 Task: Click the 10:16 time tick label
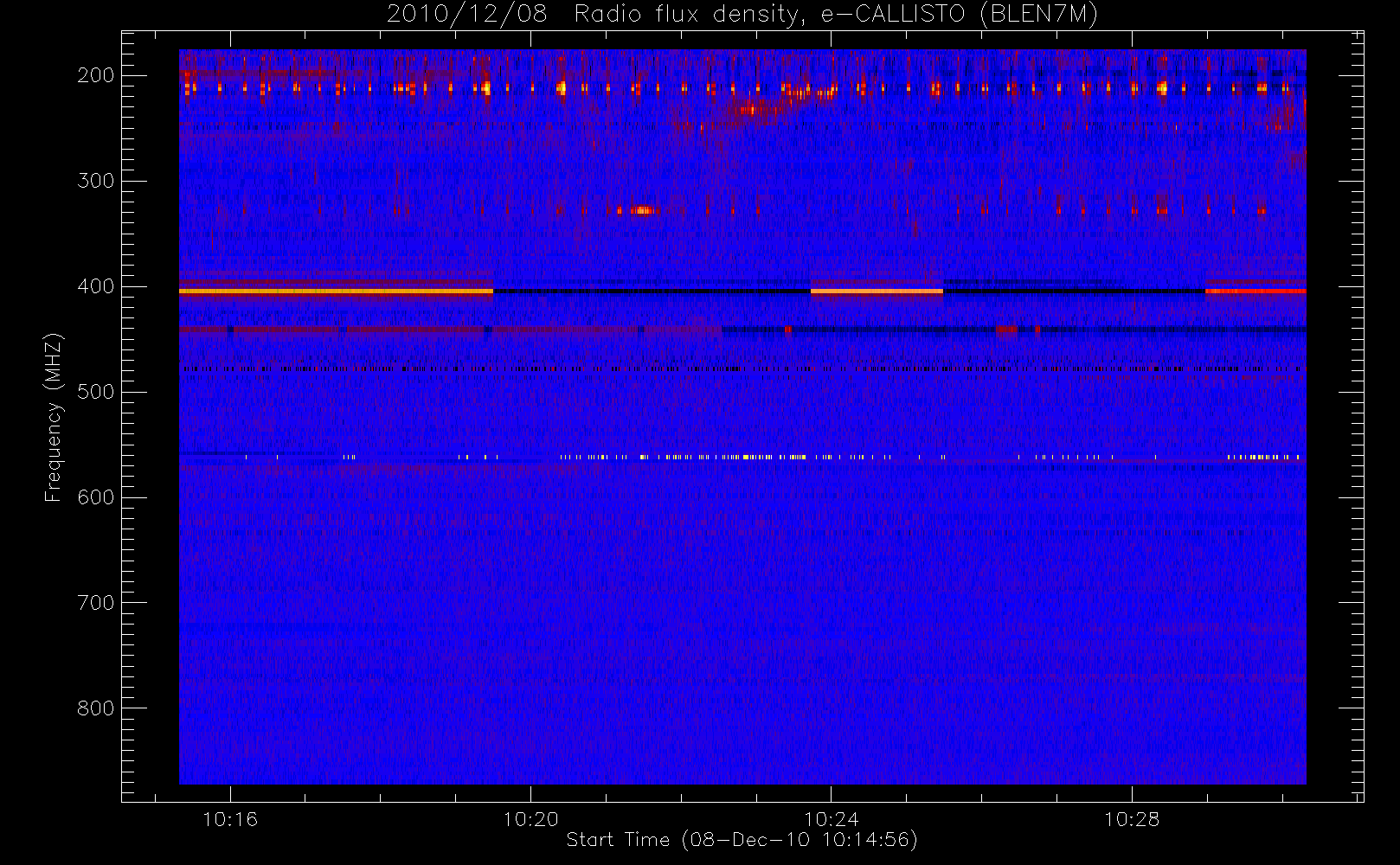tap(230, 819)
